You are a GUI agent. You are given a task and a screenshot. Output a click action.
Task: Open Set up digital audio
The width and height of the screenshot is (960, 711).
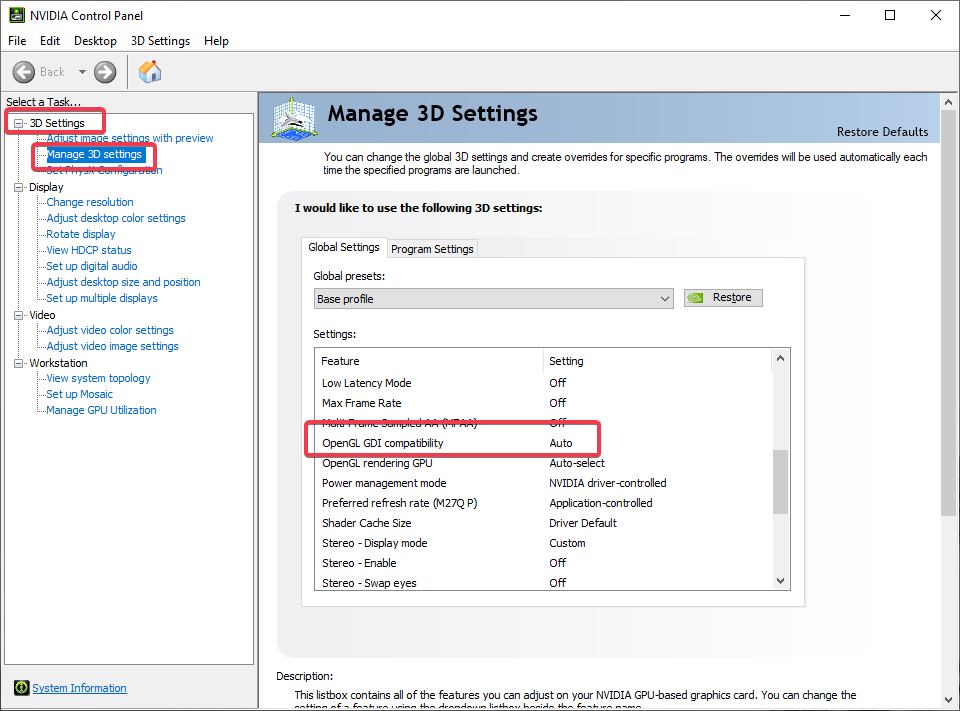point(92,266)
